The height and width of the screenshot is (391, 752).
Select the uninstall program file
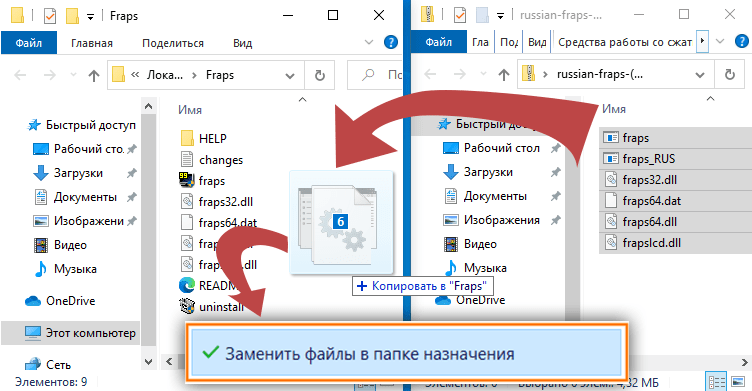212,307
